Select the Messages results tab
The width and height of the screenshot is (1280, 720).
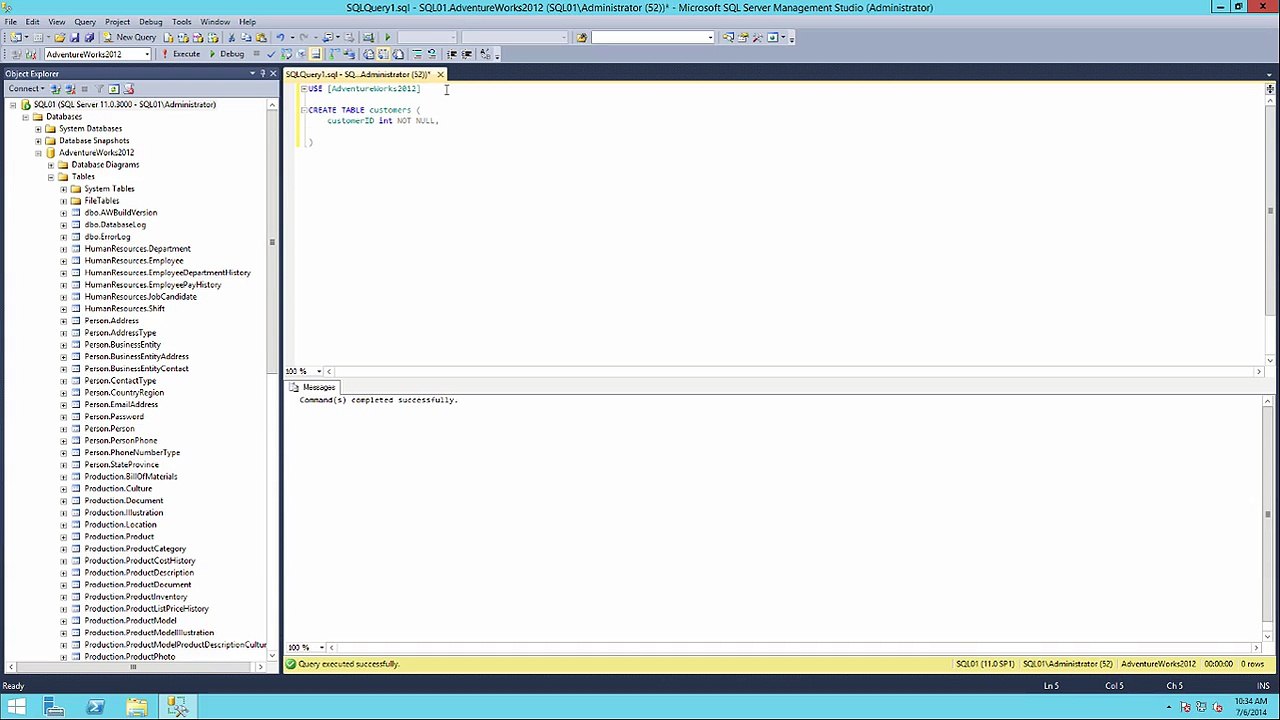(313, 387)
